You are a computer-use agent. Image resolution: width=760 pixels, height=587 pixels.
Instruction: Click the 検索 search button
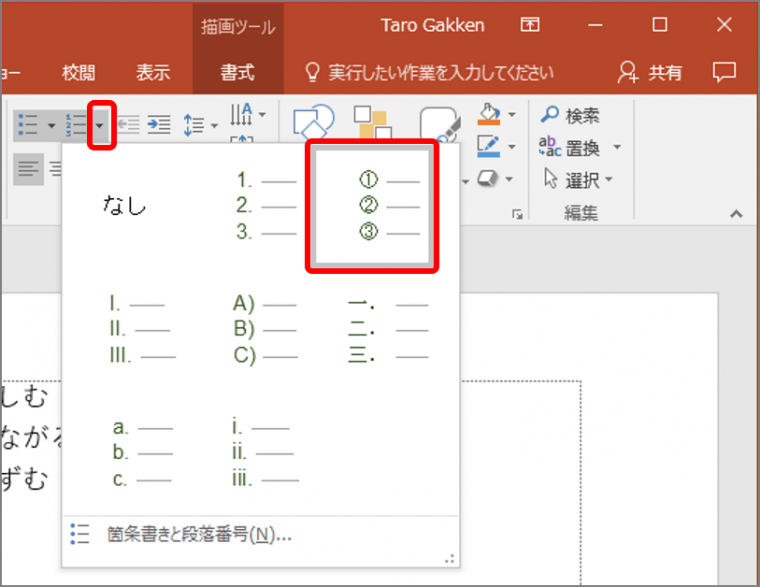570,115
